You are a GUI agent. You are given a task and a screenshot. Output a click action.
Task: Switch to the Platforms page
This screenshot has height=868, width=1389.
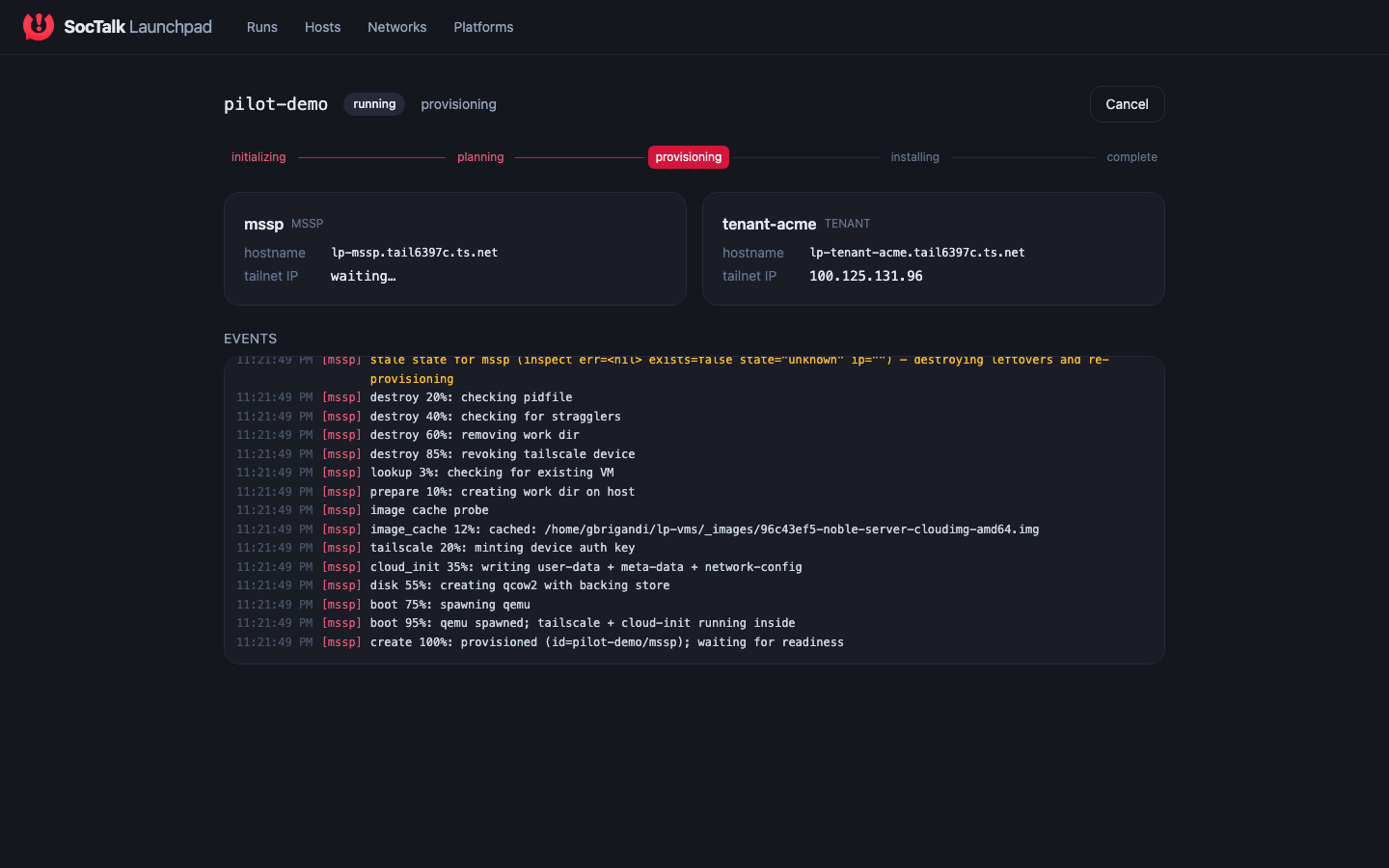pyautogui.click(x=483, y=27)
